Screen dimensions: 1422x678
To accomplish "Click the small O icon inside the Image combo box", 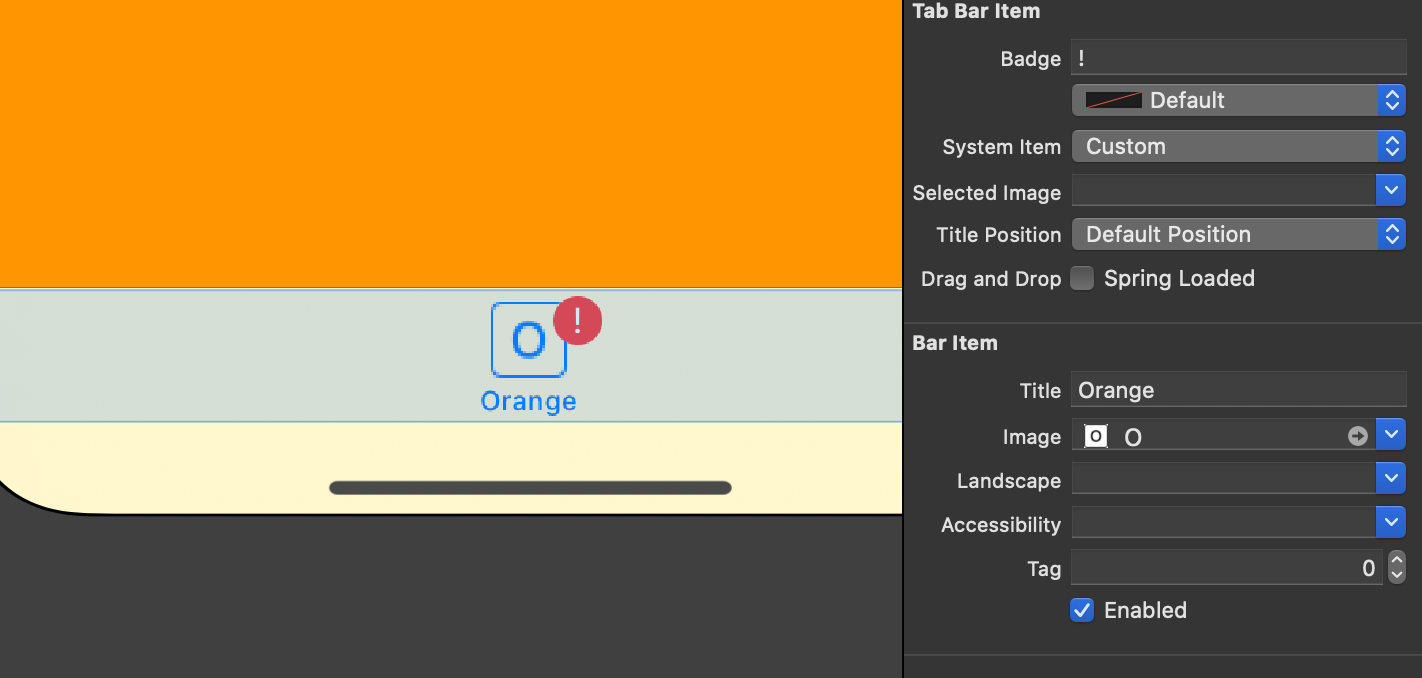I will (1095, 436).
